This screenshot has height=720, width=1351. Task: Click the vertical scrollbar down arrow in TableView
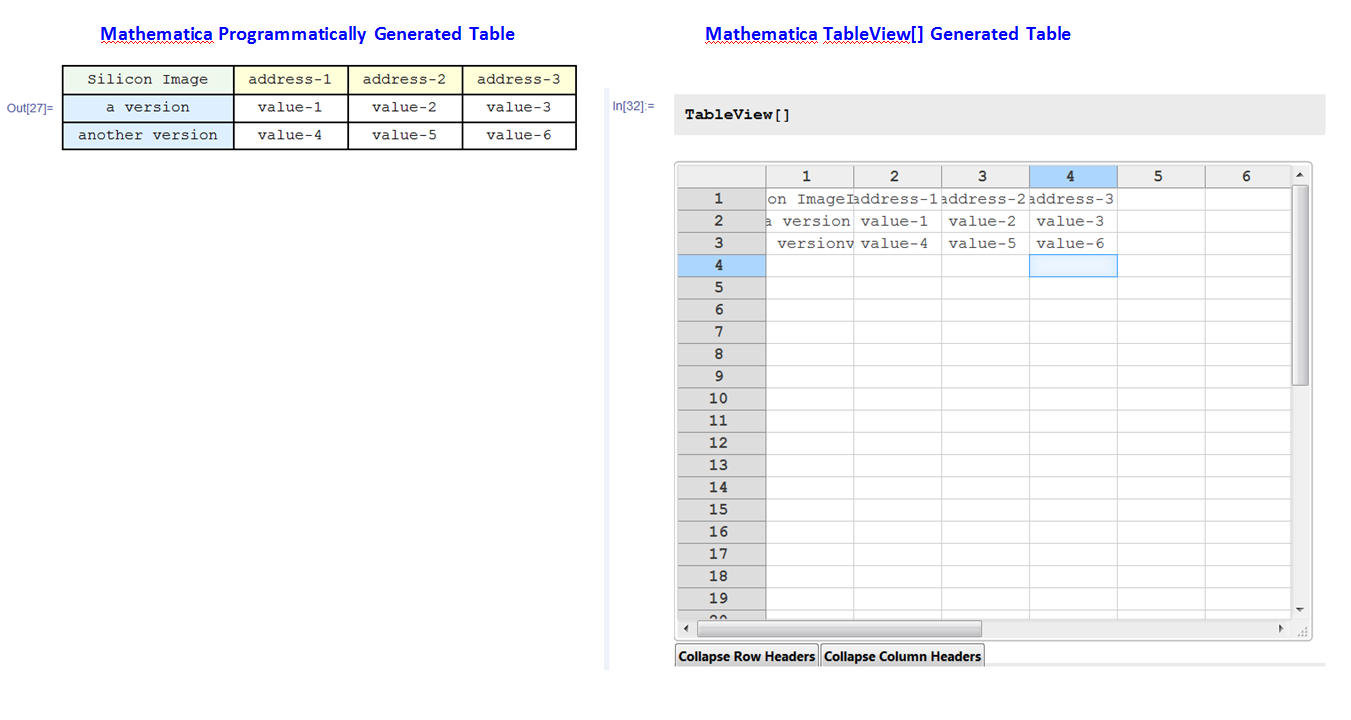click(x=1299, y=609)
